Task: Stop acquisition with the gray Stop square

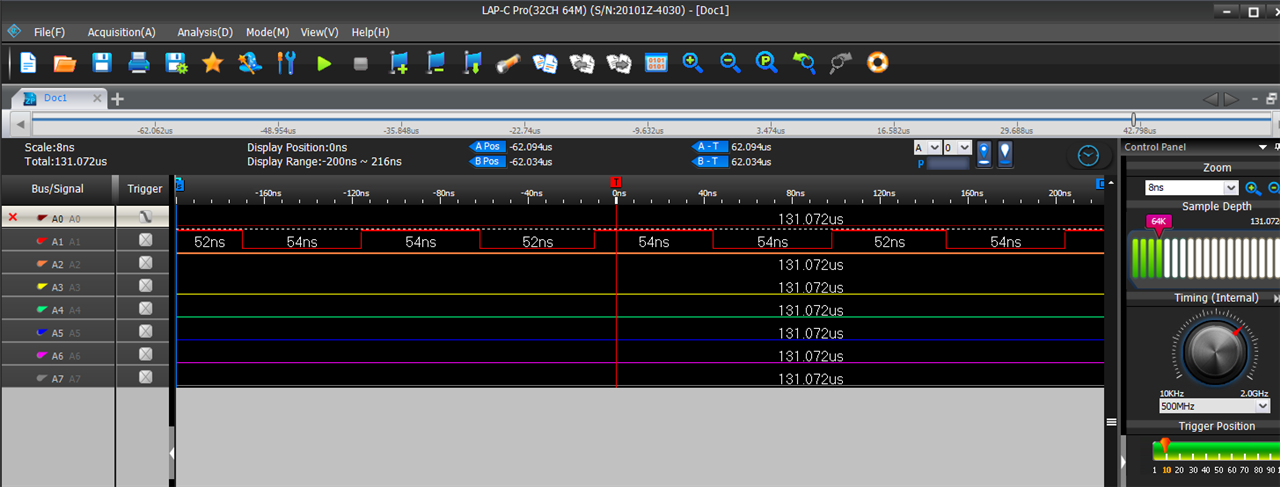Action: point(361,63)
